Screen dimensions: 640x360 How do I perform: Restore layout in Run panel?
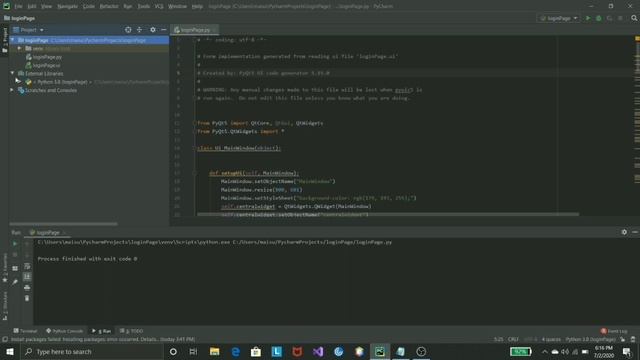pyautogui.click(x=15, y=268)
